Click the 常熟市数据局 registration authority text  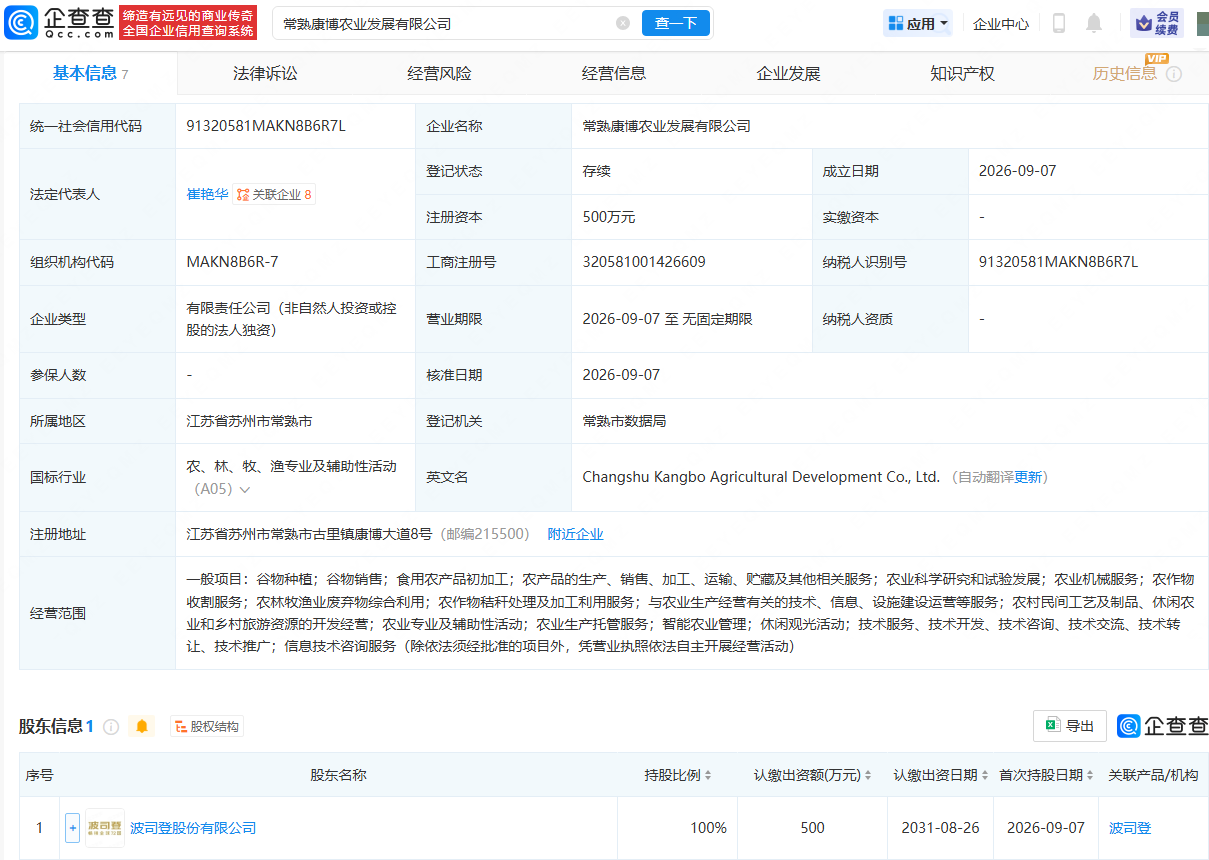[624, 421]
